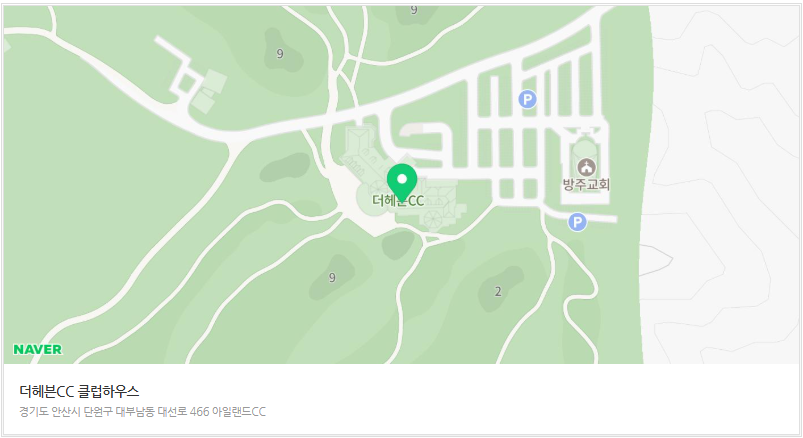Click the cut-off 9 label at the top edge

(x=414, y=9)
